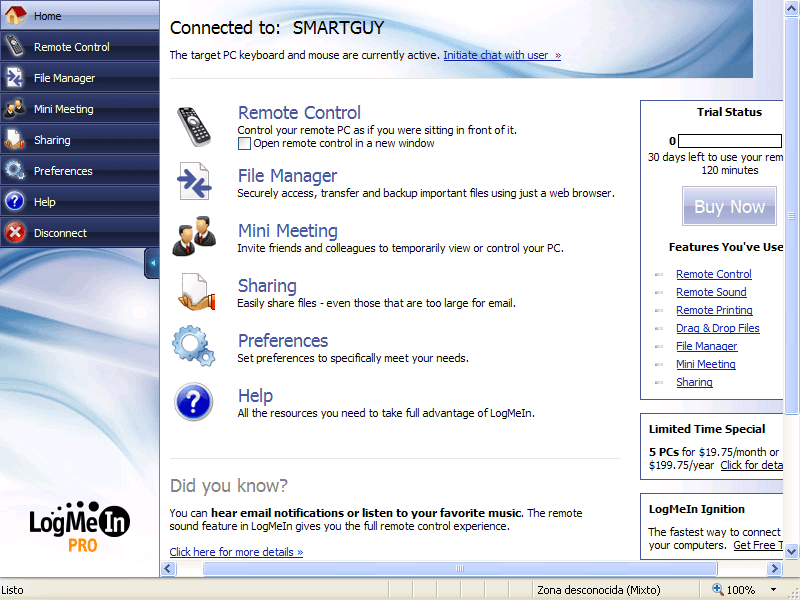Click the Buy Now button
Screen dimensions: 800x600
(729, 207)
